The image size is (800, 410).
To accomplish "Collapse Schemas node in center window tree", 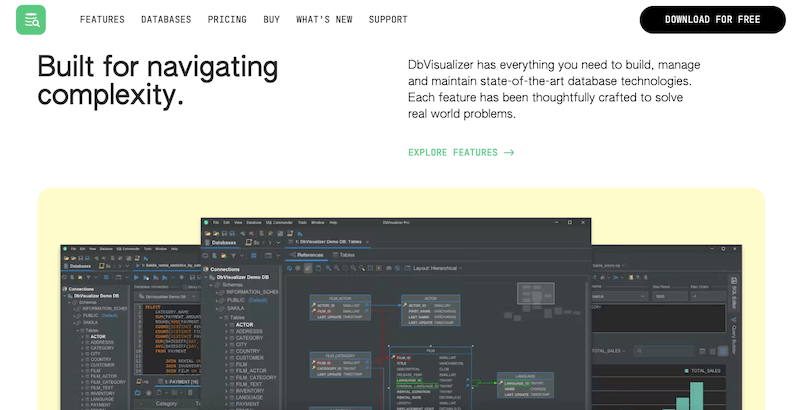I will [211, 285].
